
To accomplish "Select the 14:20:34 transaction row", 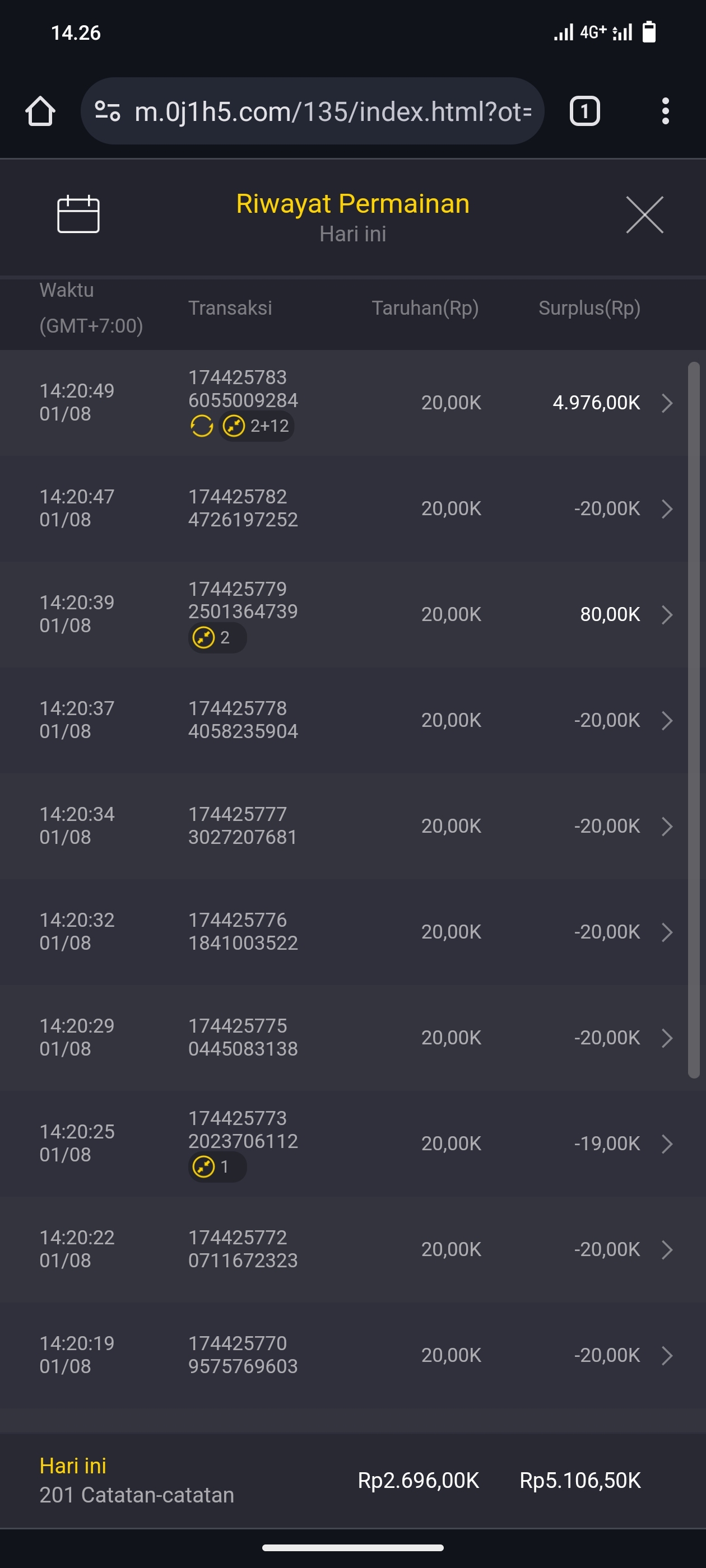I will coord(341,826).
